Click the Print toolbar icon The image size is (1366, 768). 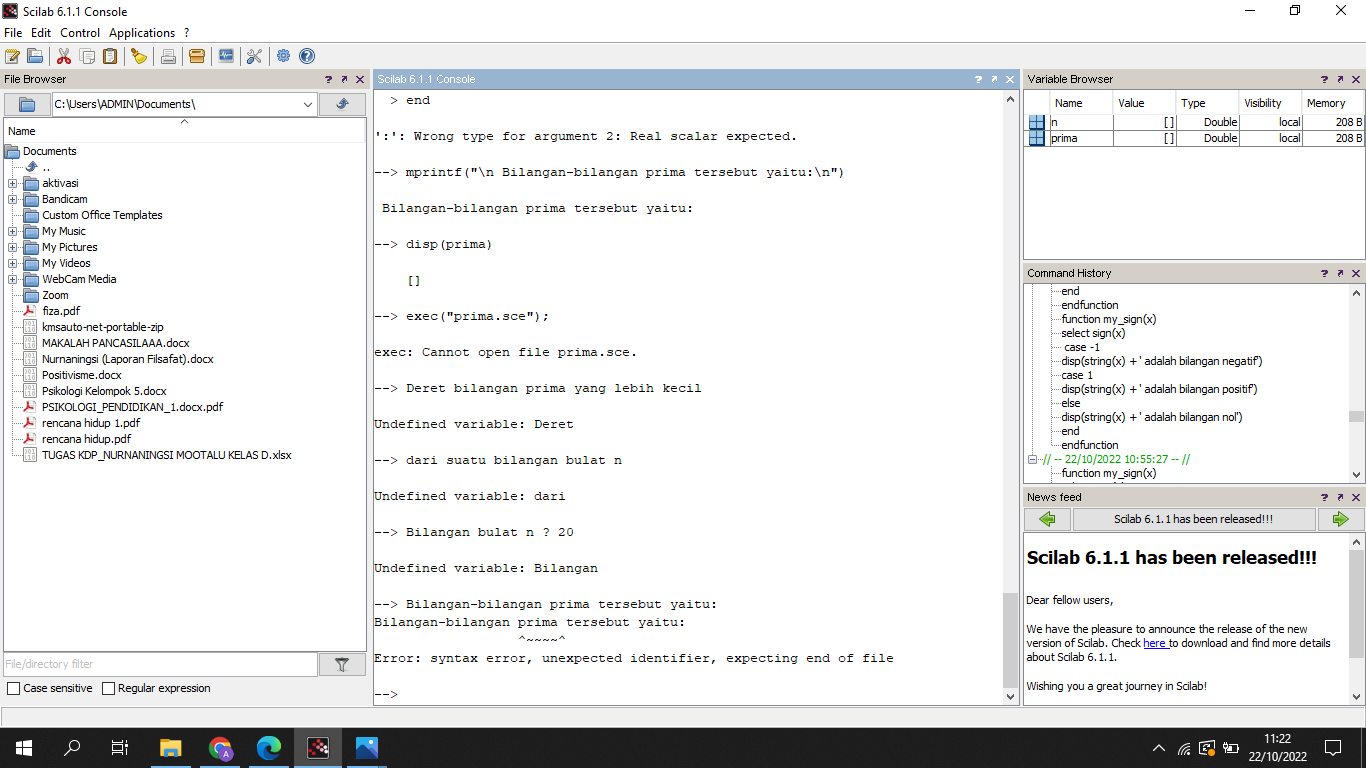168,56
